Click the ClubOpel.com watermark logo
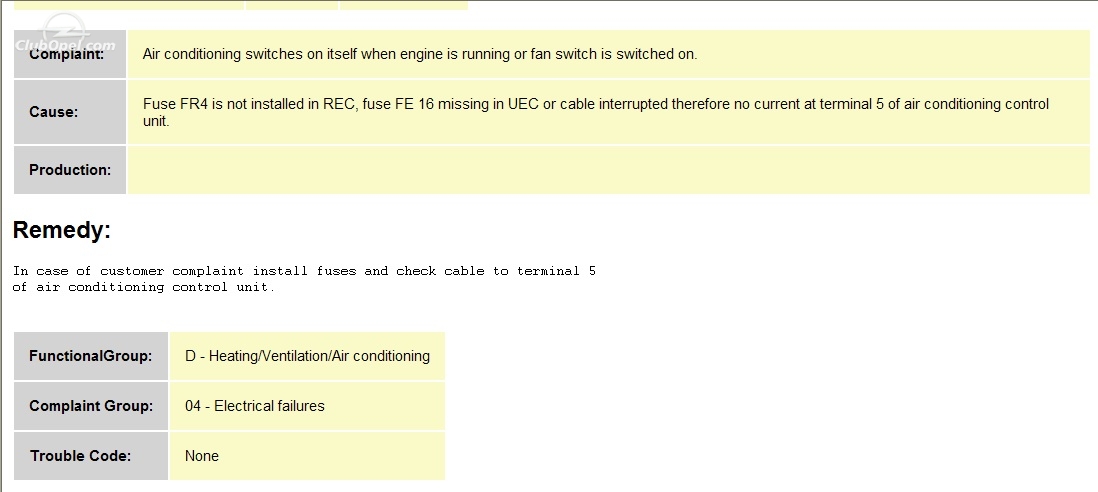1098x492 pixels. tap(64, 37)
